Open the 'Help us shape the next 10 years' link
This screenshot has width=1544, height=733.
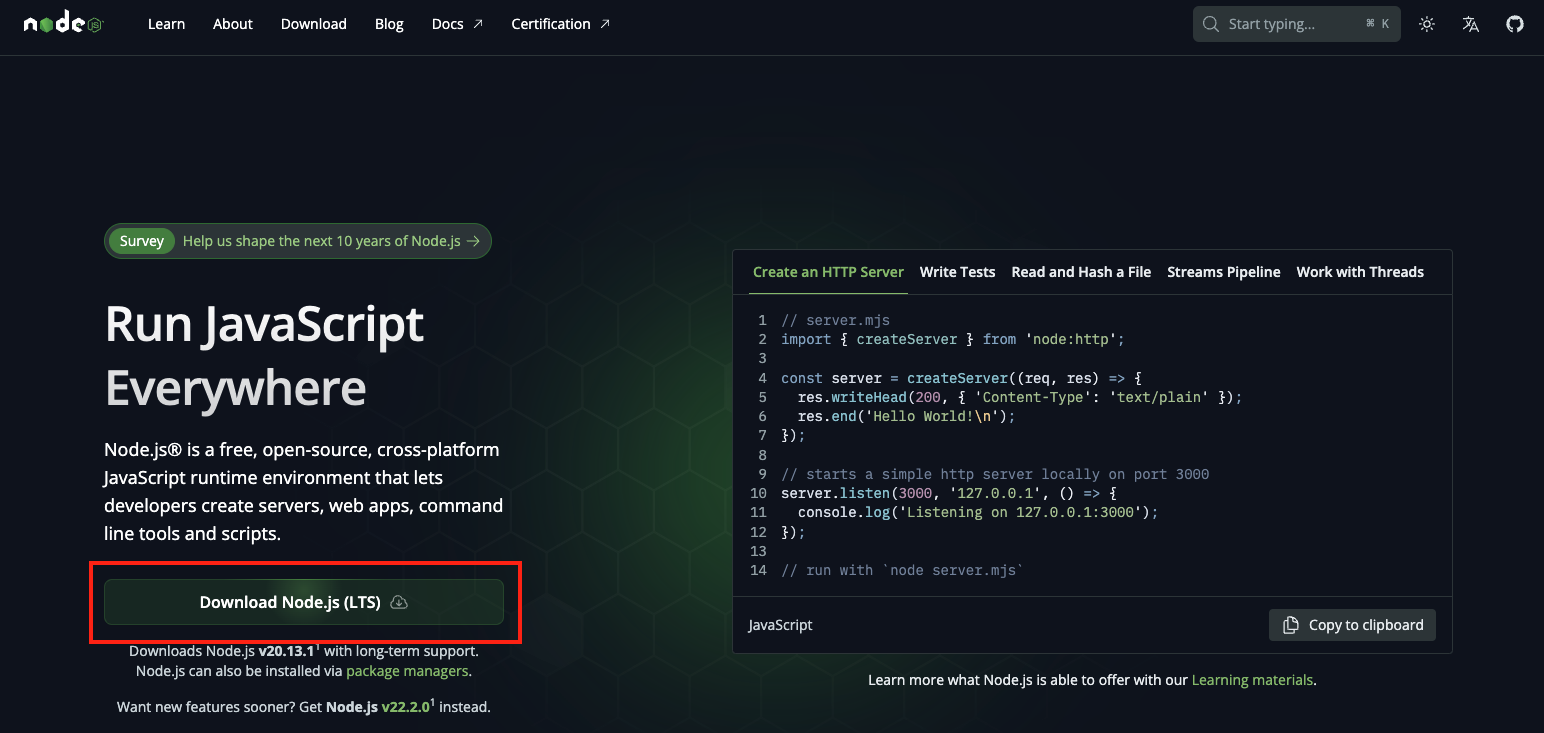click(x=331, y=241)
